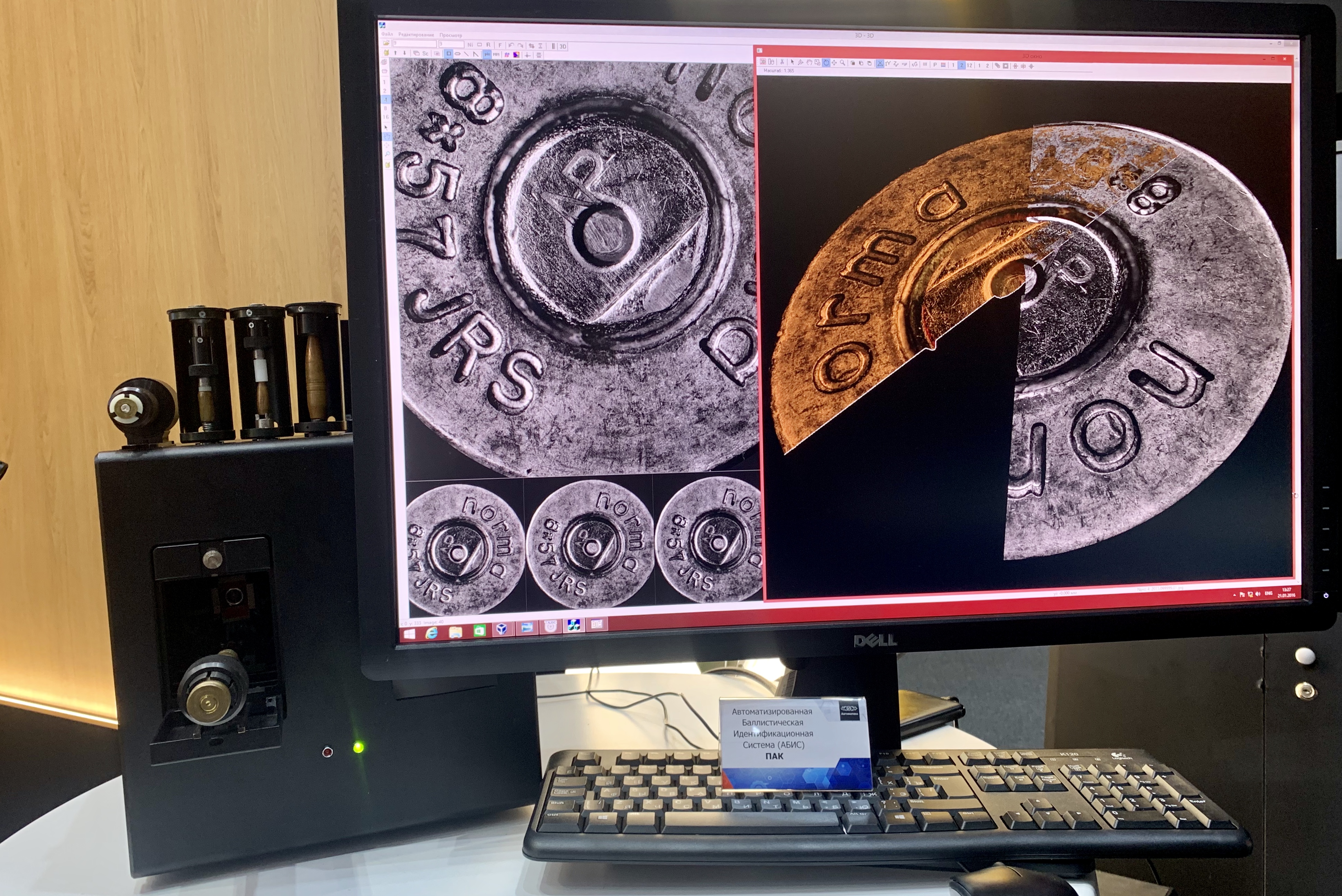Click the open folder icon in toolbar
This screenshot has height=896, width=1342.
click(386, 44)
